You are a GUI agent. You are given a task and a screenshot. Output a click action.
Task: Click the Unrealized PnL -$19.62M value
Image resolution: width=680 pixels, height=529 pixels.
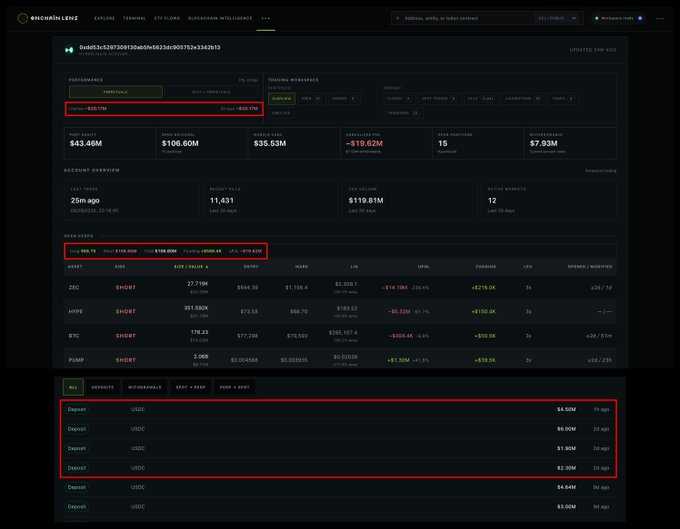[x=364, y=144]
